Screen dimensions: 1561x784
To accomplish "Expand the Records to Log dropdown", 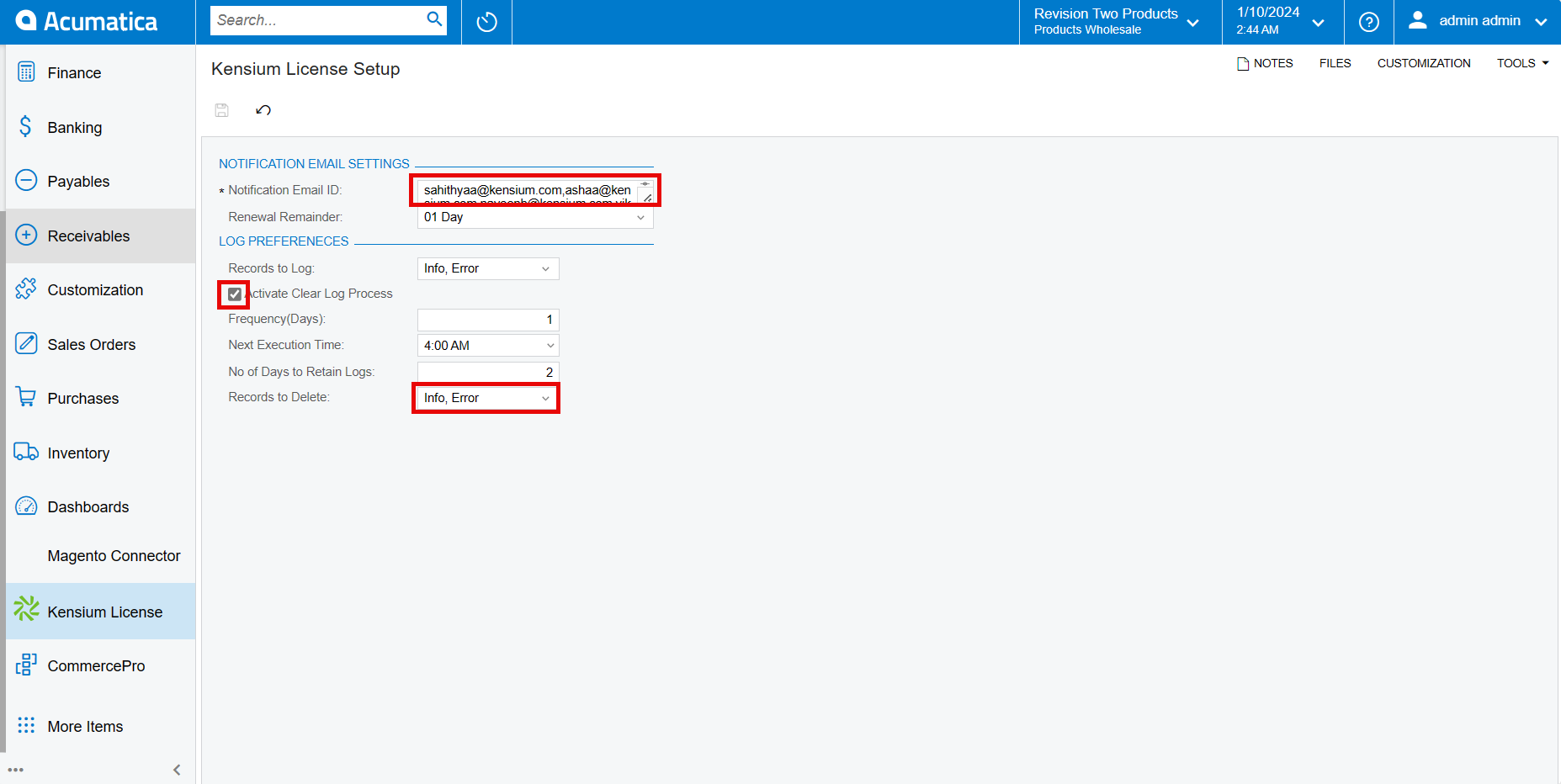I will 546,268.
